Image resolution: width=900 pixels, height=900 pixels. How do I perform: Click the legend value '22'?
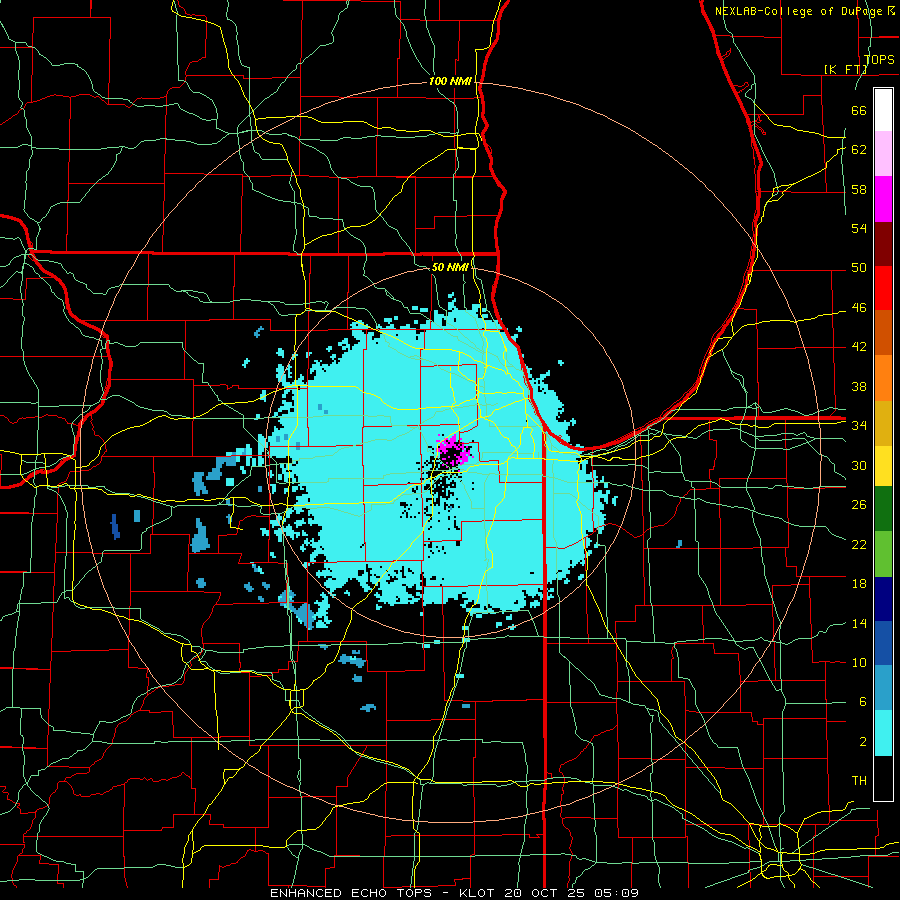859,544
